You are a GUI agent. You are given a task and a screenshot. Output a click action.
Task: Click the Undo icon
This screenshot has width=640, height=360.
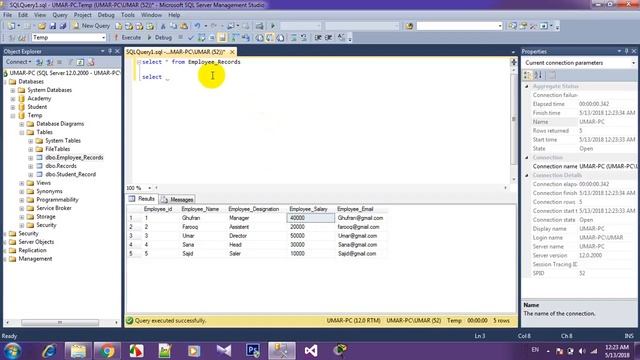point(198,26)
